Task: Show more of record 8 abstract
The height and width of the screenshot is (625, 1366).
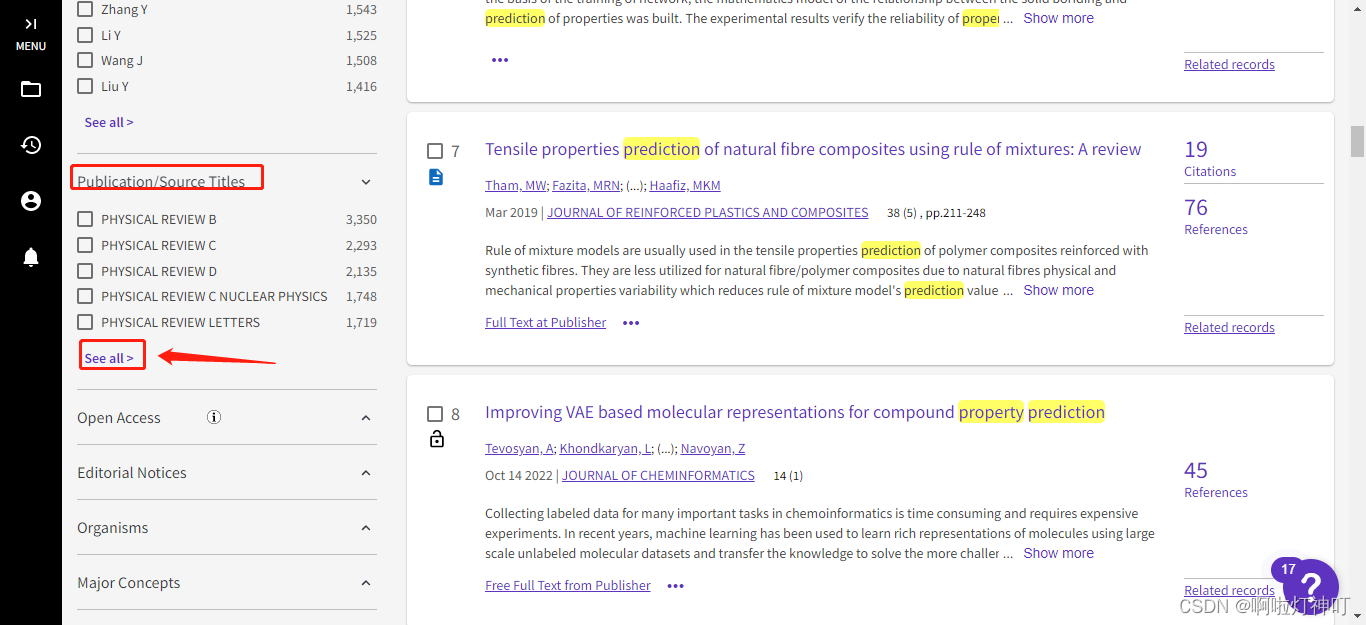Action: (x=1058, y=553)
